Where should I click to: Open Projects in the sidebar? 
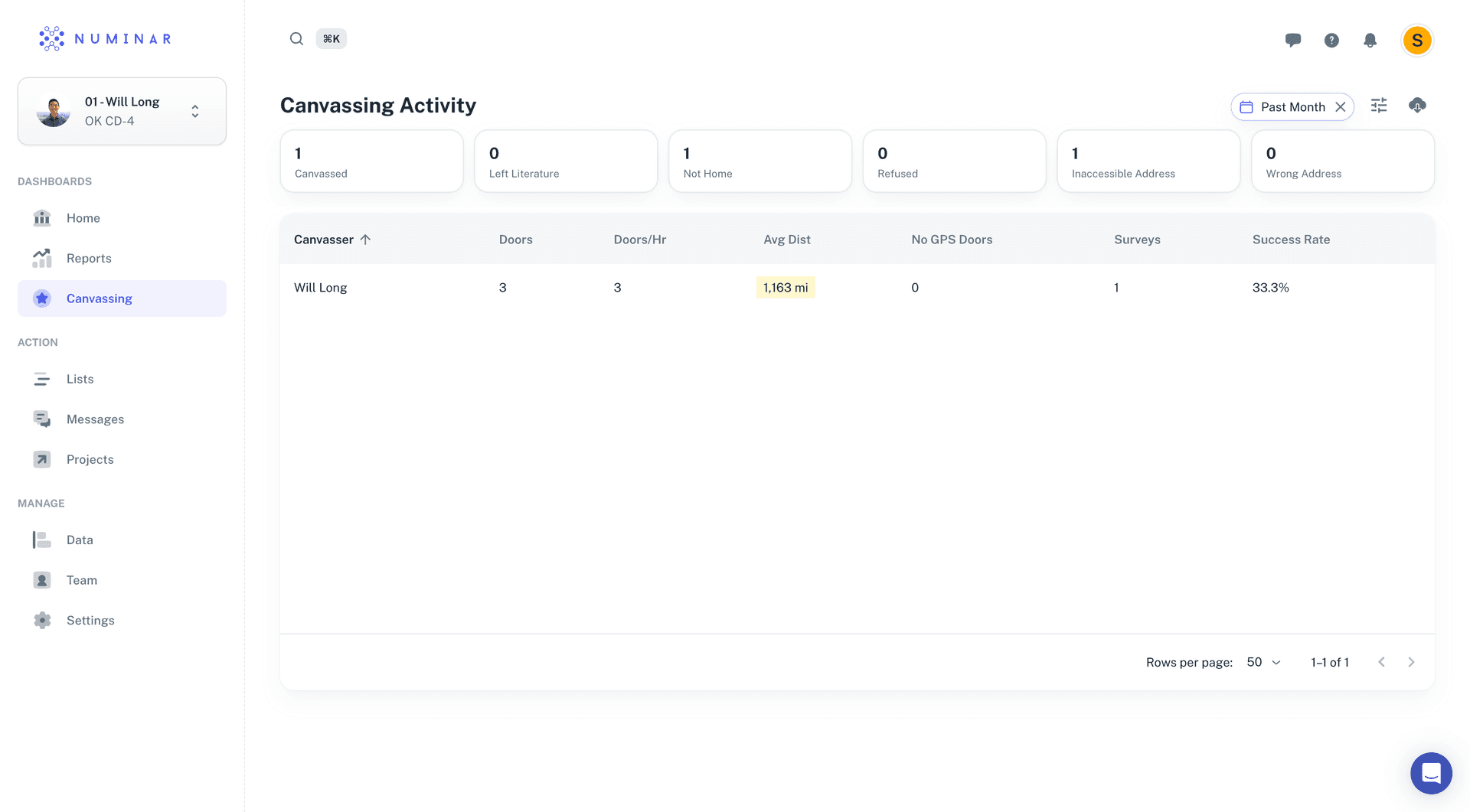tap(122, 459)
